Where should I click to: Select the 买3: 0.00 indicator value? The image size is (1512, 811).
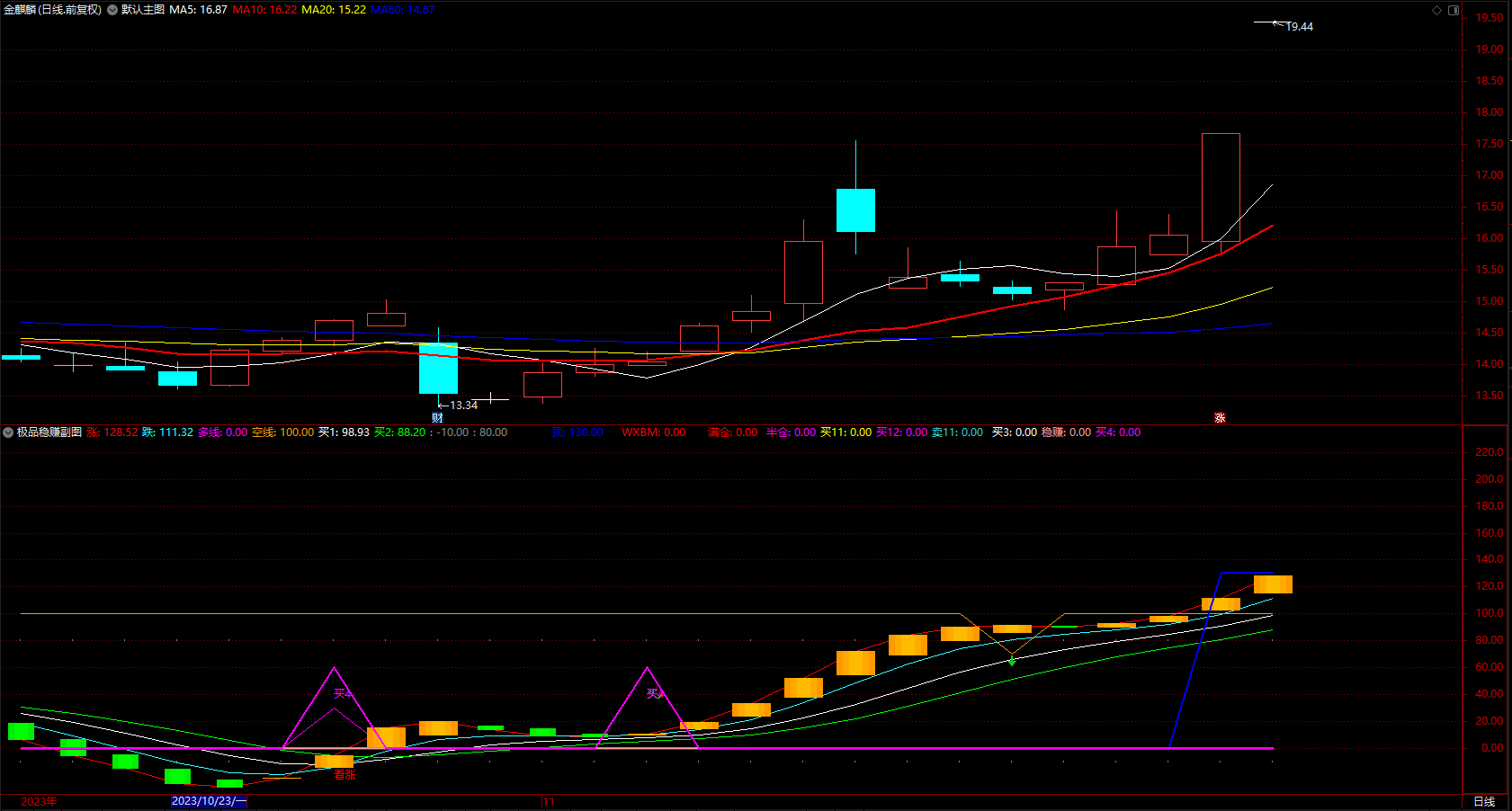pos(1014,432)
